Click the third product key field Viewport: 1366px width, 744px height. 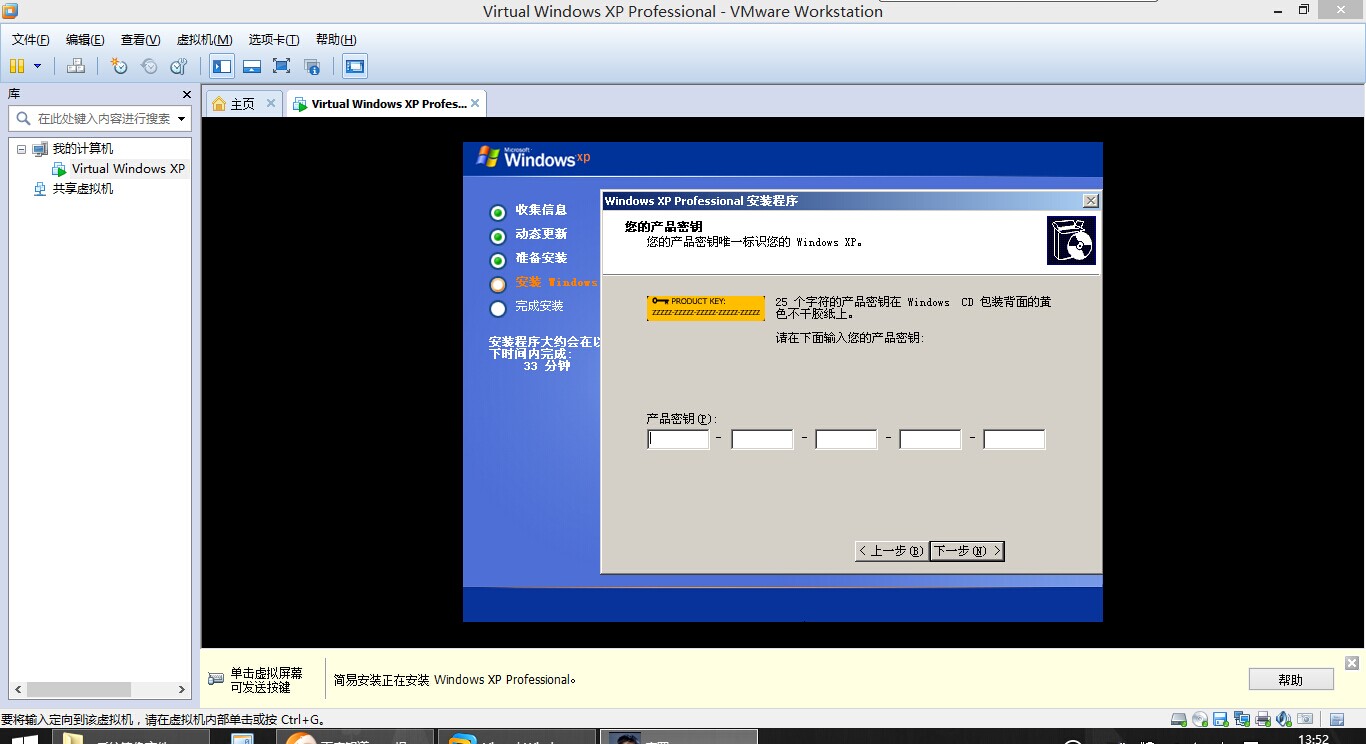pos(846,439)
